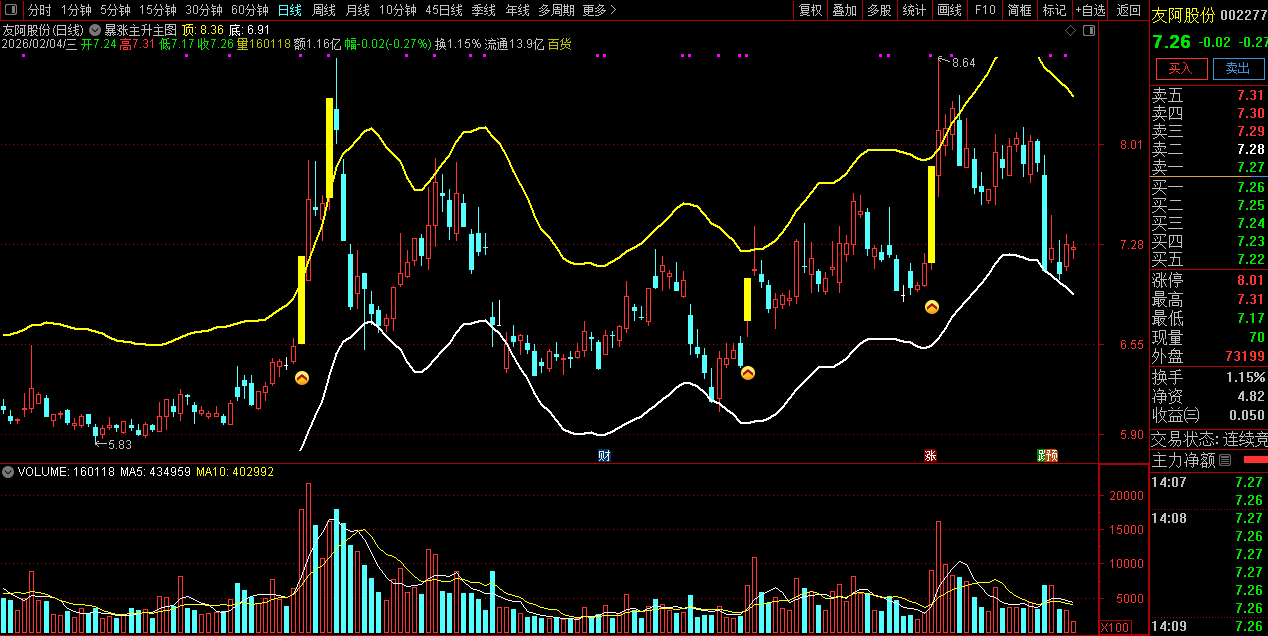Screen dimensions: 1268x636
Task: Click the 跌预 forecast marker
Action: (x=1047, y=456)
